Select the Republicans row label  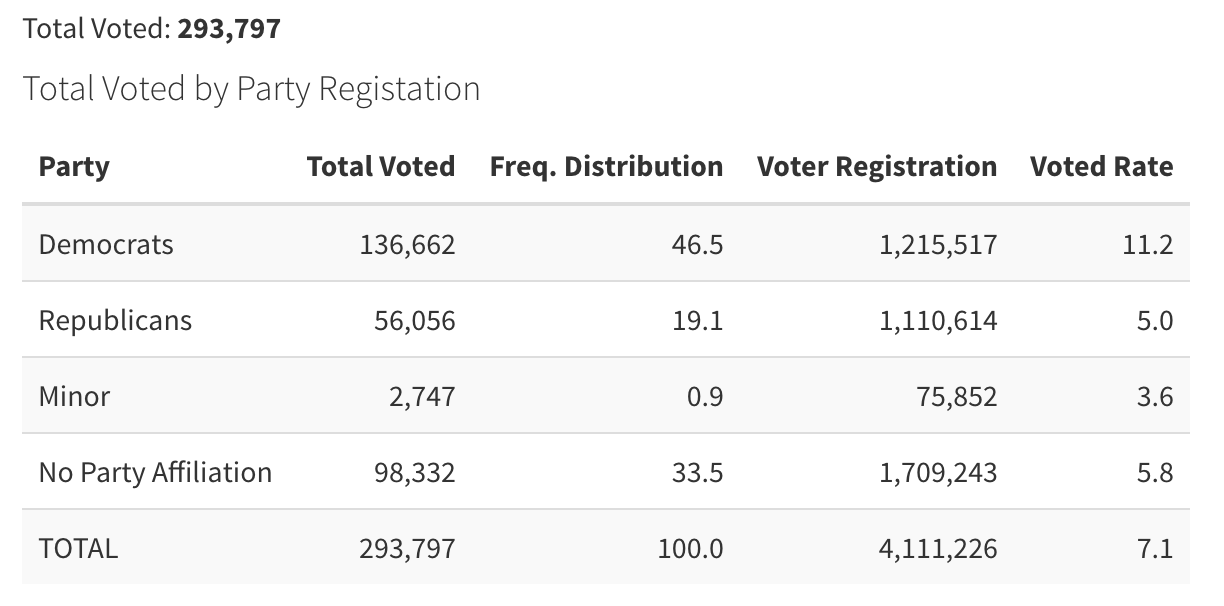[x=115, y=320]
